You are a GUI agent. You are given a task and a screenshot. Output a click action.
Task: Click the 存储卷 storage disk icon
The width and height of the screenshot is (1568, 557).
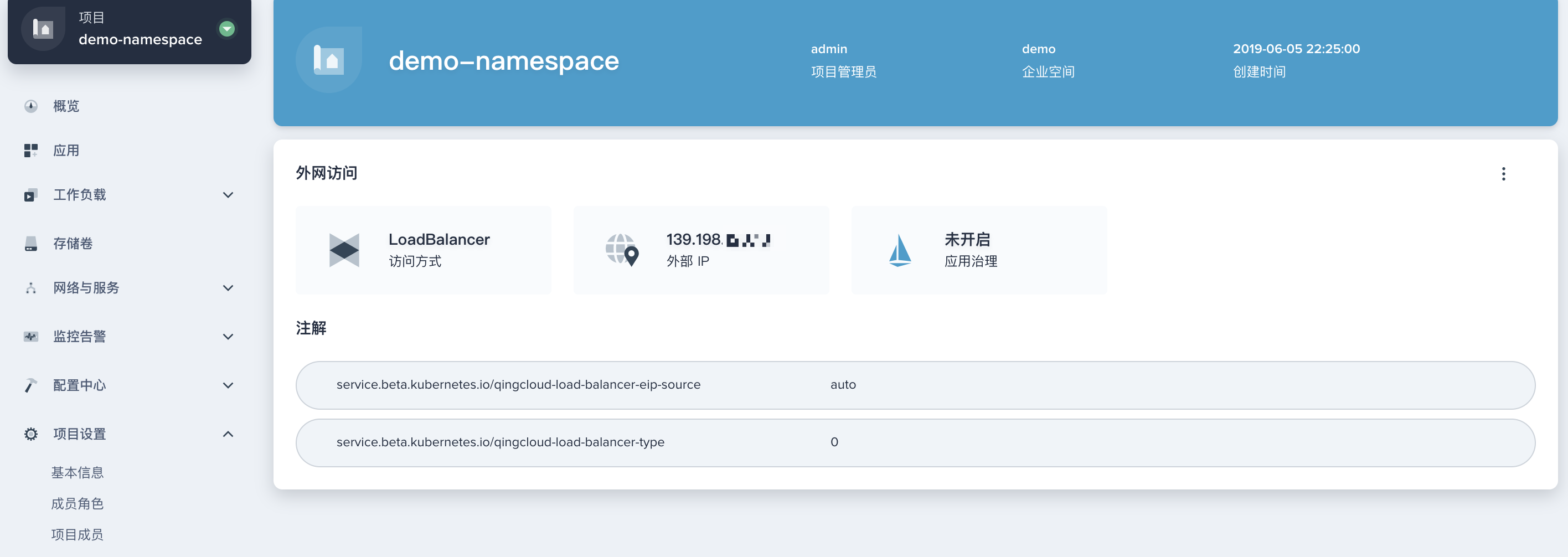(31, 244)
